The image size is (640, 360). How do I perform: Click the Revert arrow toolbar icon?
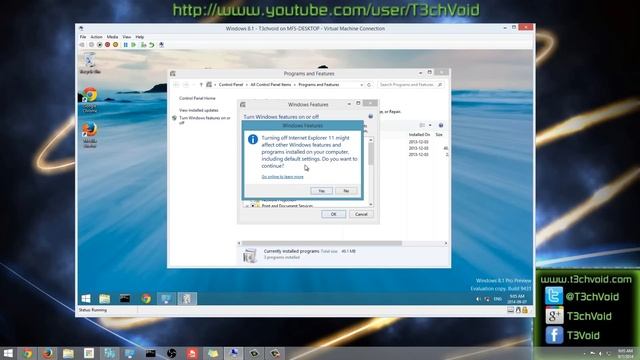[151, 45]
